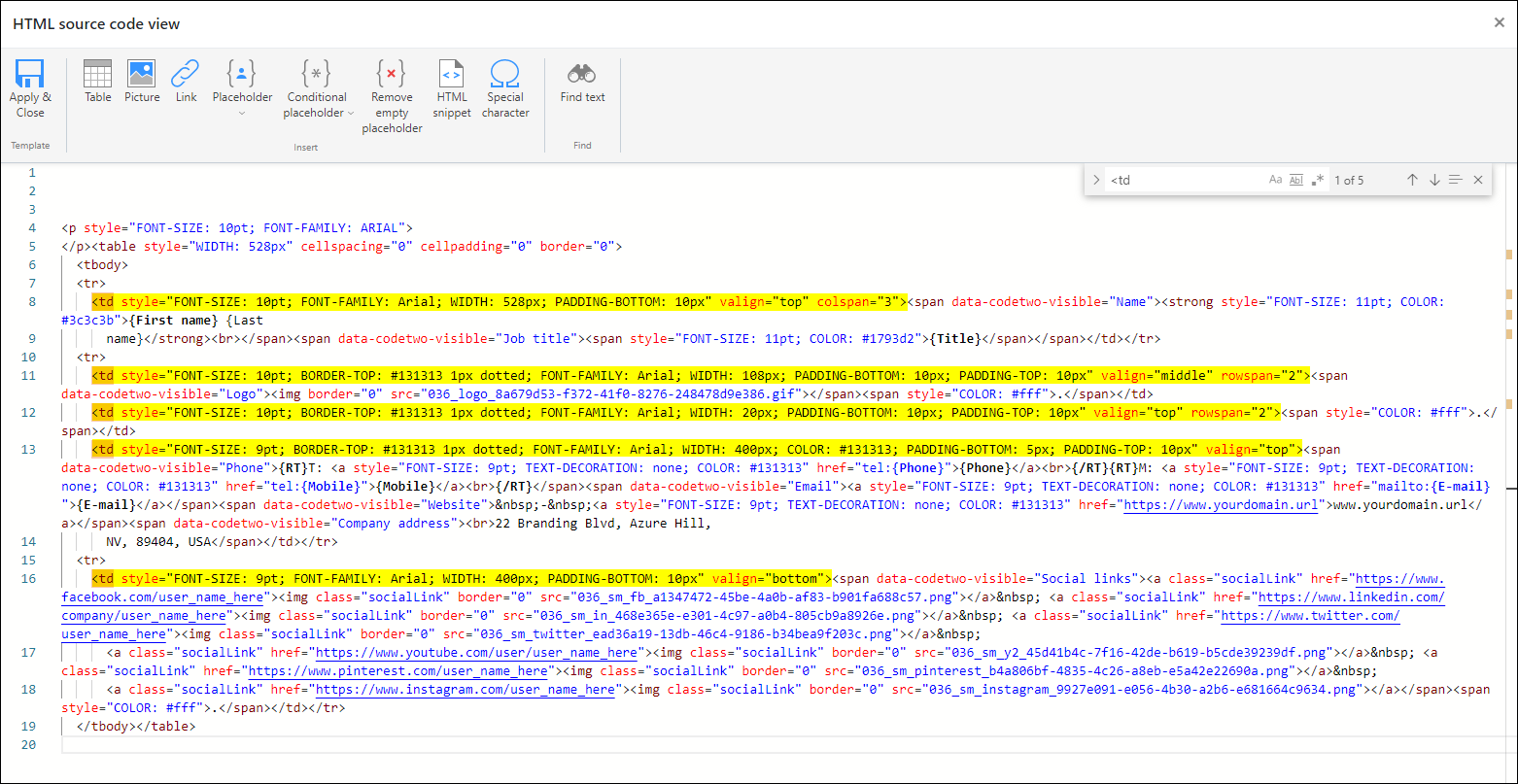Click the opening <tbody> tag
Viewport: 1518px width, 784px height.
click(x=102, y=265)
